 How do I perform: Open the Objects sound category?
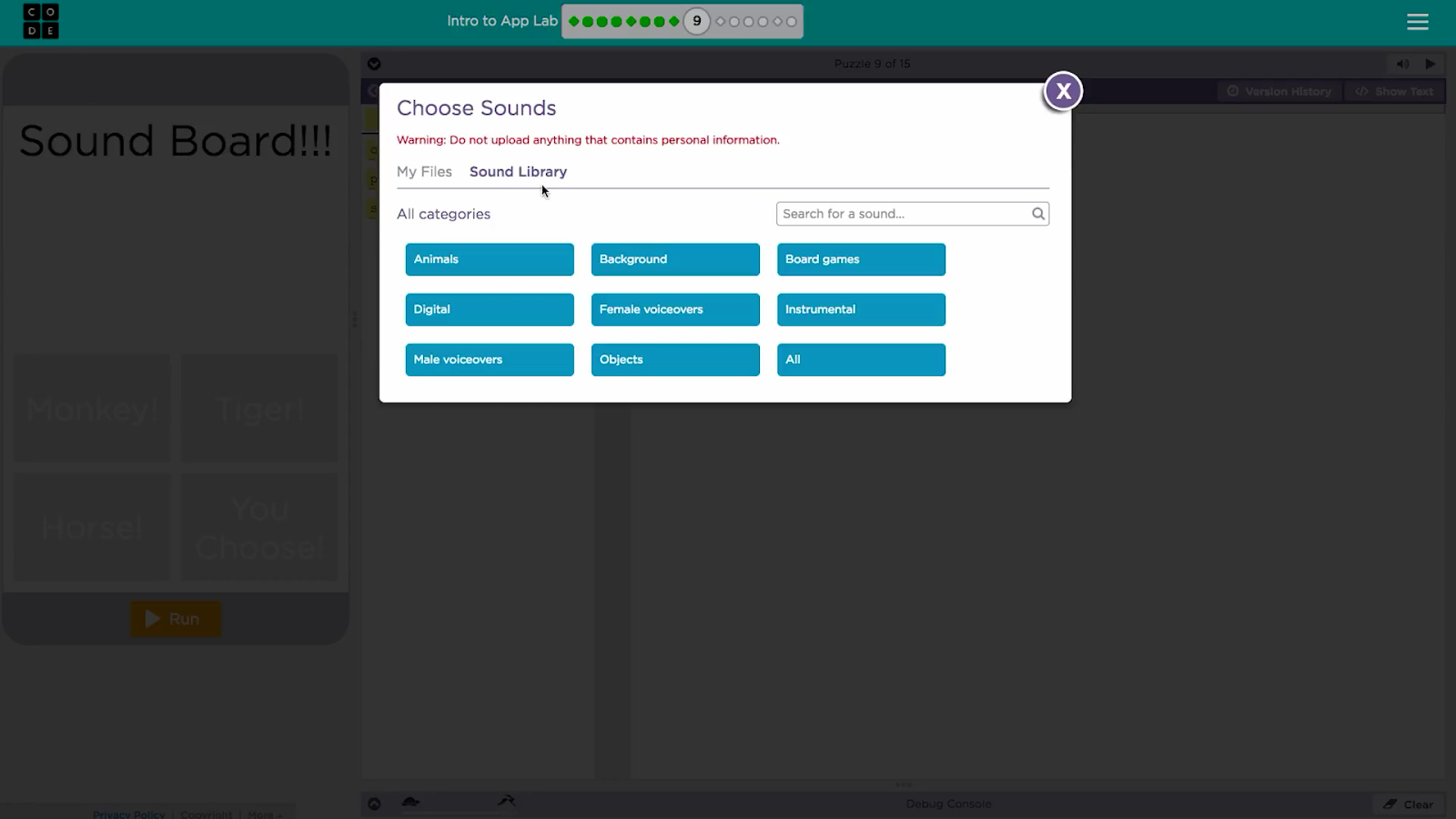pyautogui.click(x=675, y=359)
